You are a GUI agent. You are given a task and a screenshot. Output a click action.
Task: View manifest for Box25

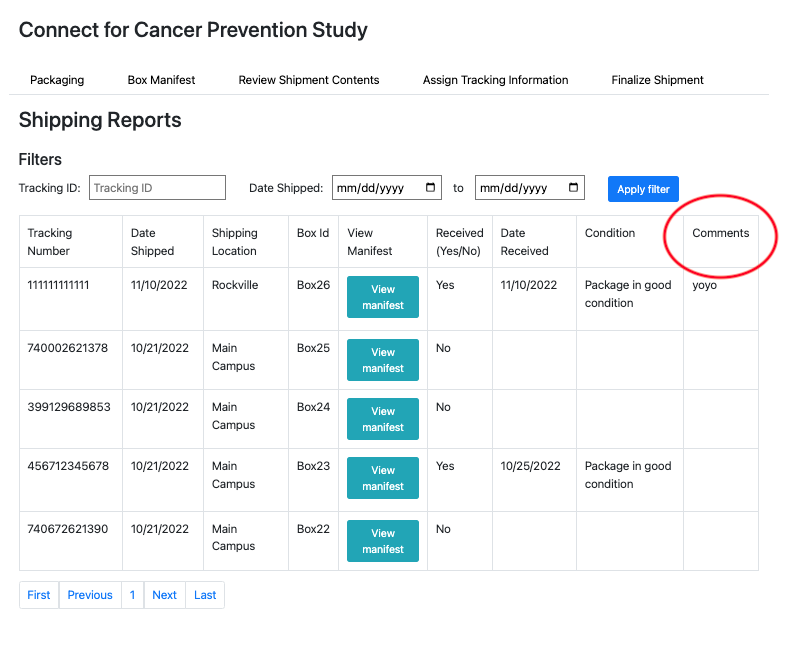tap(383, 360)
